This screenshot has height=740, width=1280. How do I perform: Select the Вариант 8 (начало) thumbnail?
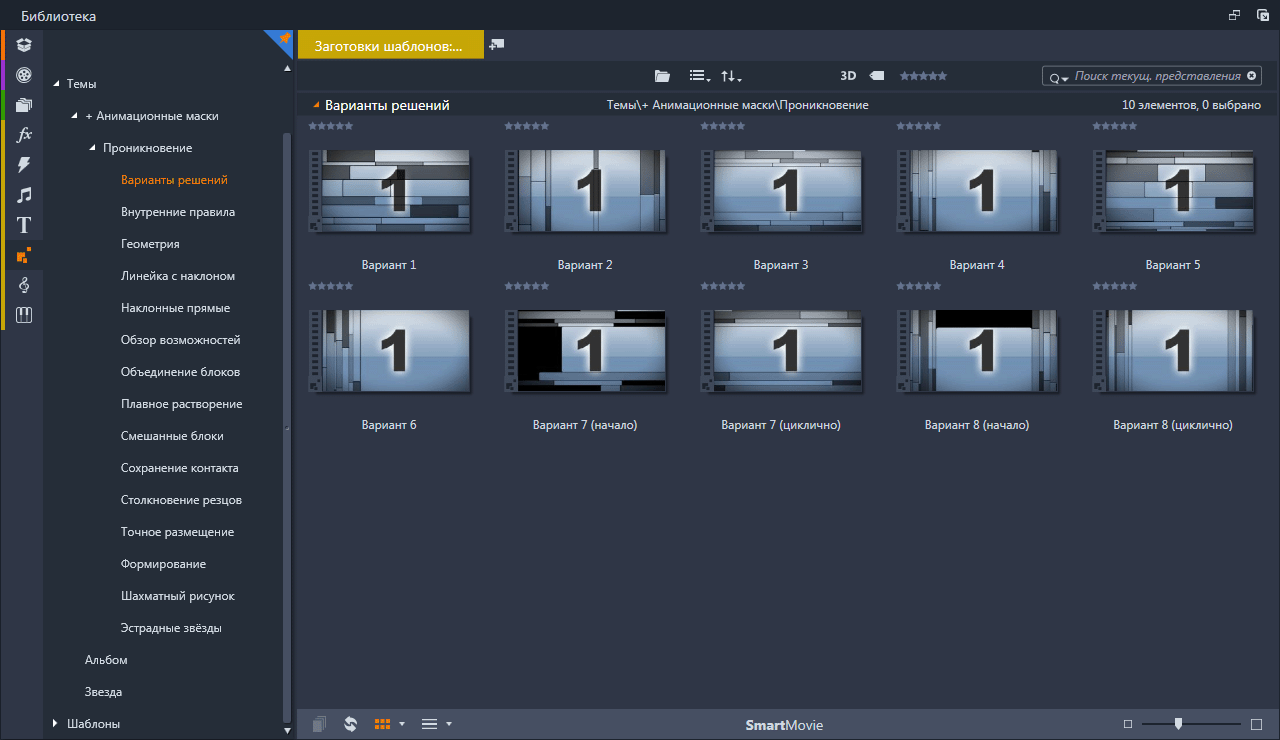pyautogui.click(x=977, y=351)
